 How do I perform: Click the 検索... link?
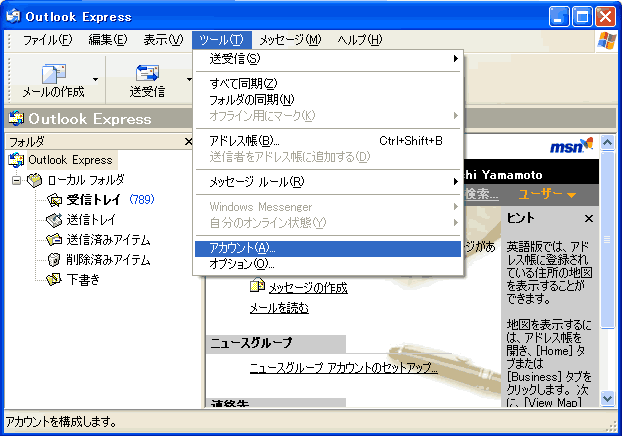coord(482,194)
